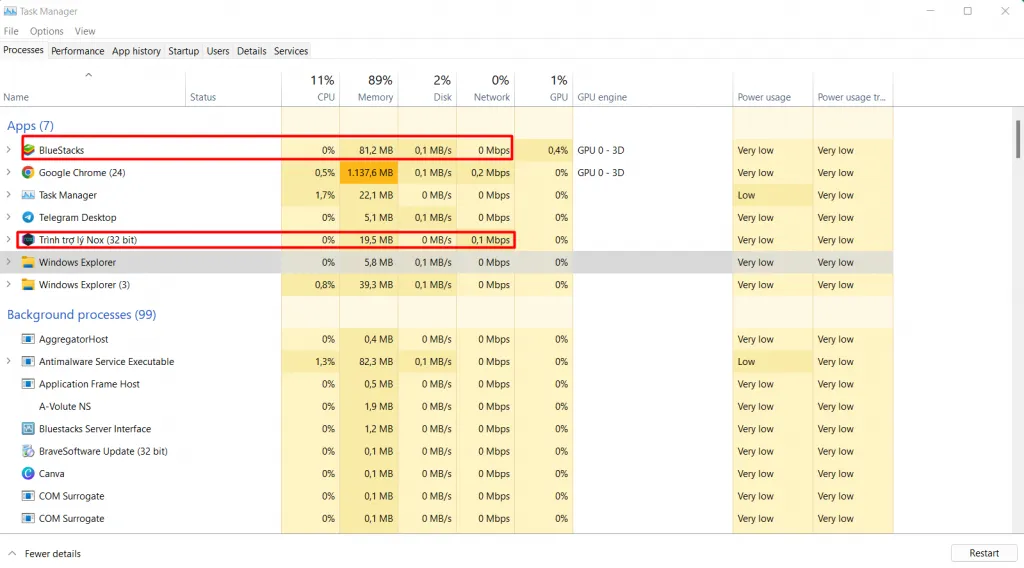This screenshot has height=568, width=1024.
Task: Switch to the Services tab
Action: (291, 51)
